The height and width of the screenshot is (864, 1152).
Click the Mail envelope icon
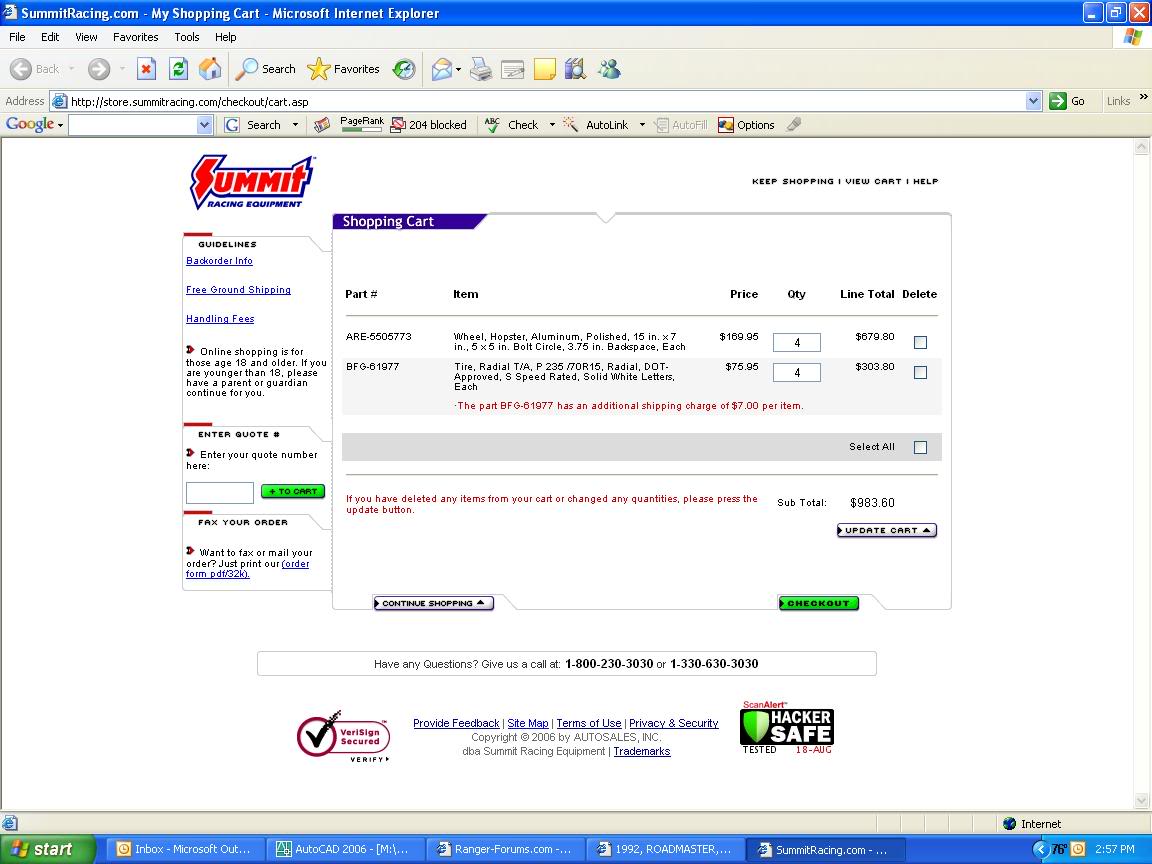tap(442, 69)
